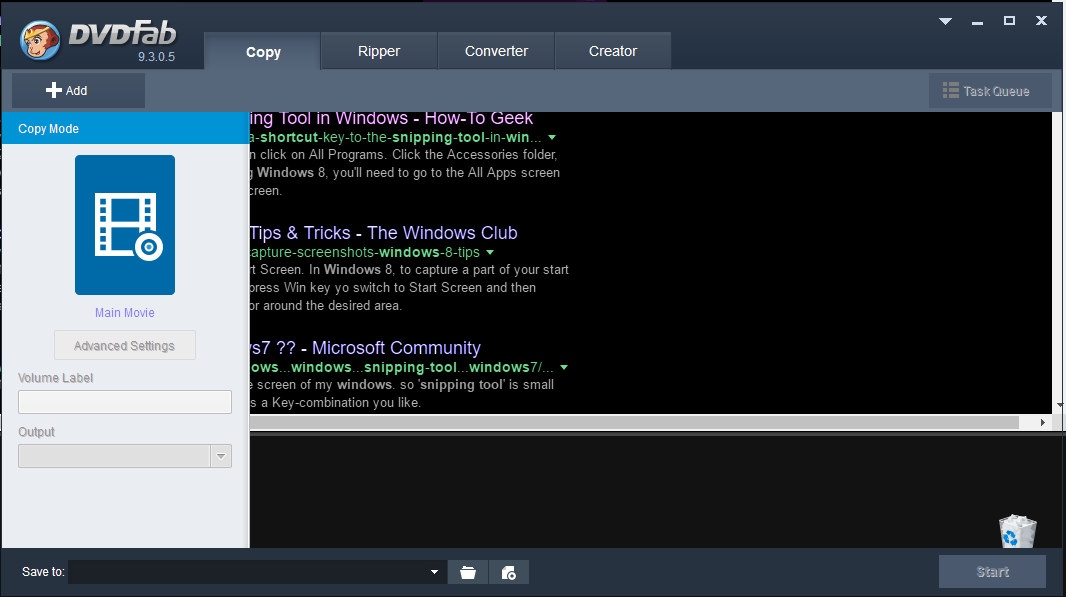
Task: Click the vertical scrollbar down arrow
Action: click(x=1059, y=405)
